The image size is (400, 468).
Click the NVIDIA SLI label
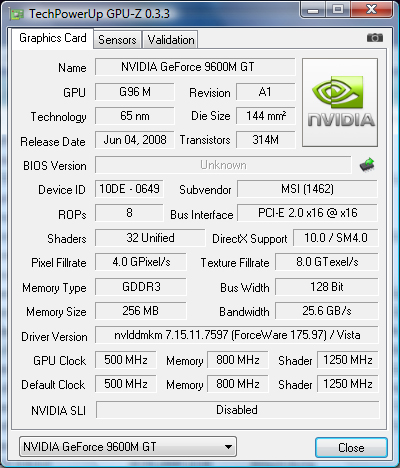pyautogui.click(x=58, y=411)
